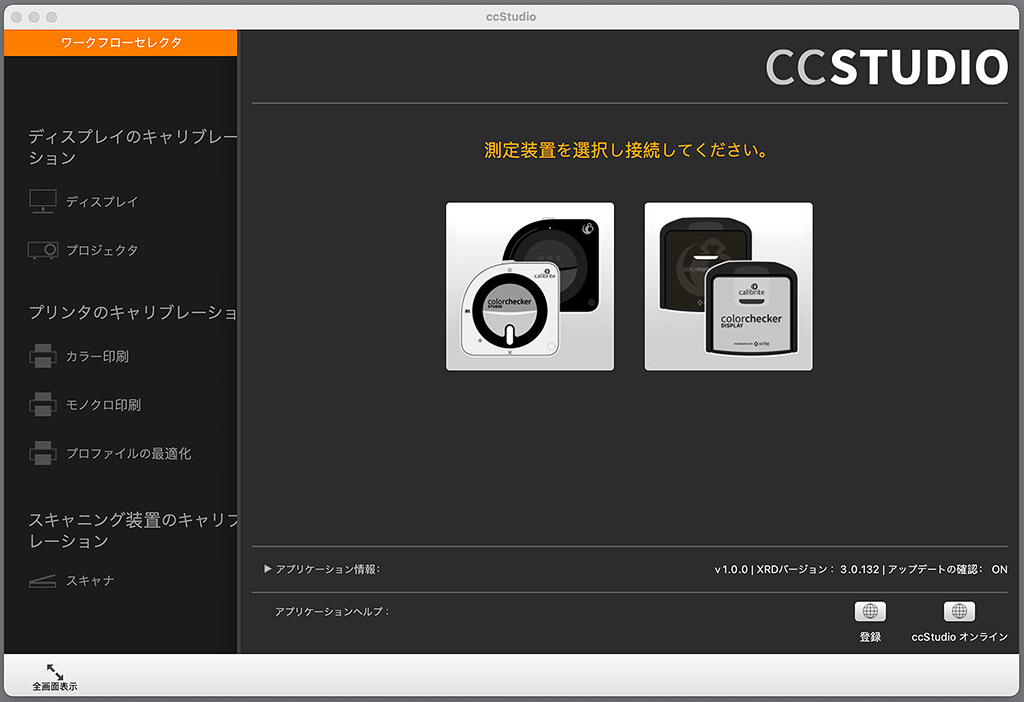Expand the アプリケーション情報 disclosure triangle
1024x702 pixels.
tap(268, 569)
